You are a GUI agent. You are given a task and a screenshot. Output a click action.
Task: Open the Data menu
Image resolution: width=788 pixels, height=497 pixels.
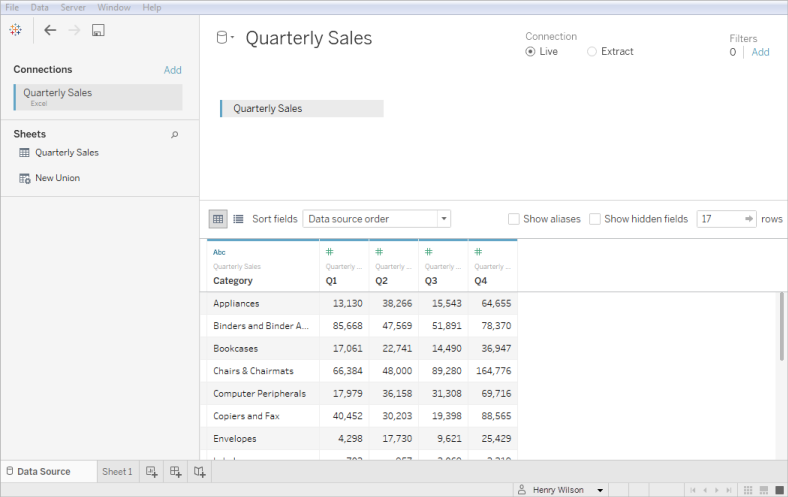[39, 8]
